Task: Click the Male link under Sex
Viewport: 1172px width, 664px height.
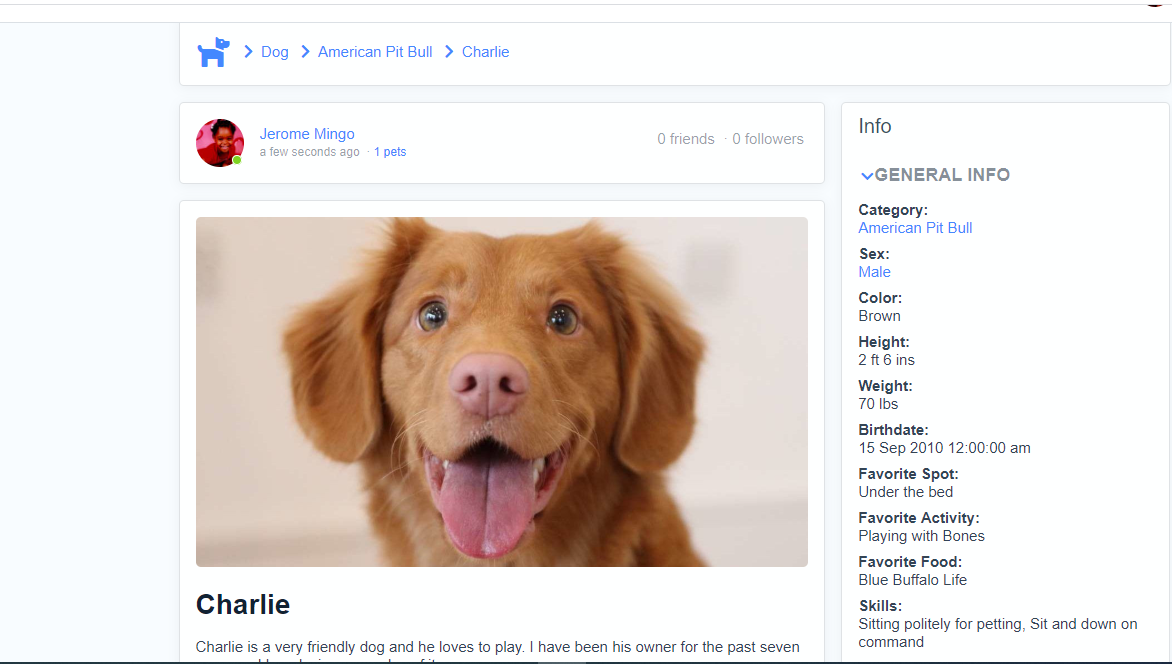Action: [x=874, y=272]
